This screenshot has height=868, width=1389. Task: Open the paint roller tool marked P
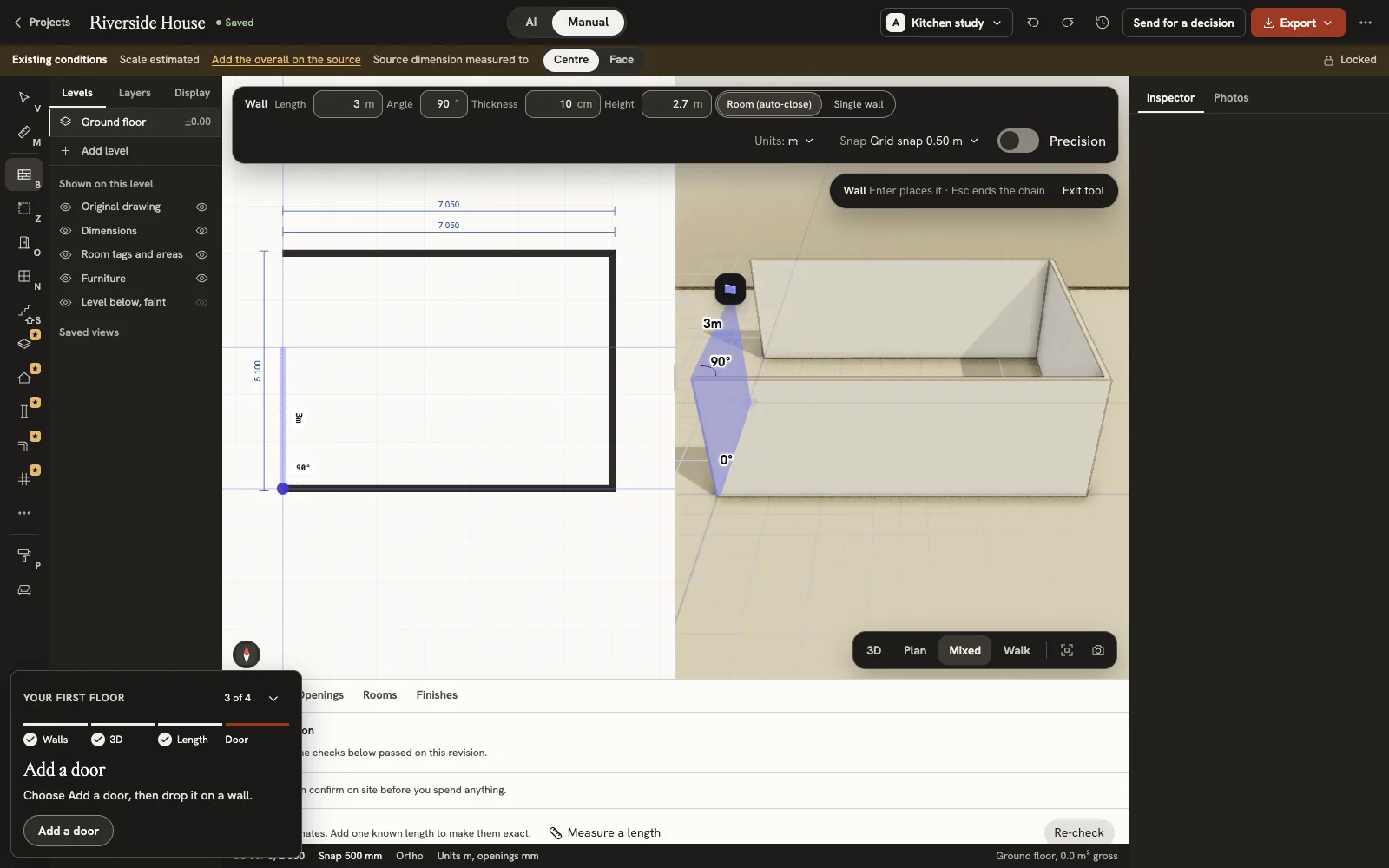(x=24, y=556)
